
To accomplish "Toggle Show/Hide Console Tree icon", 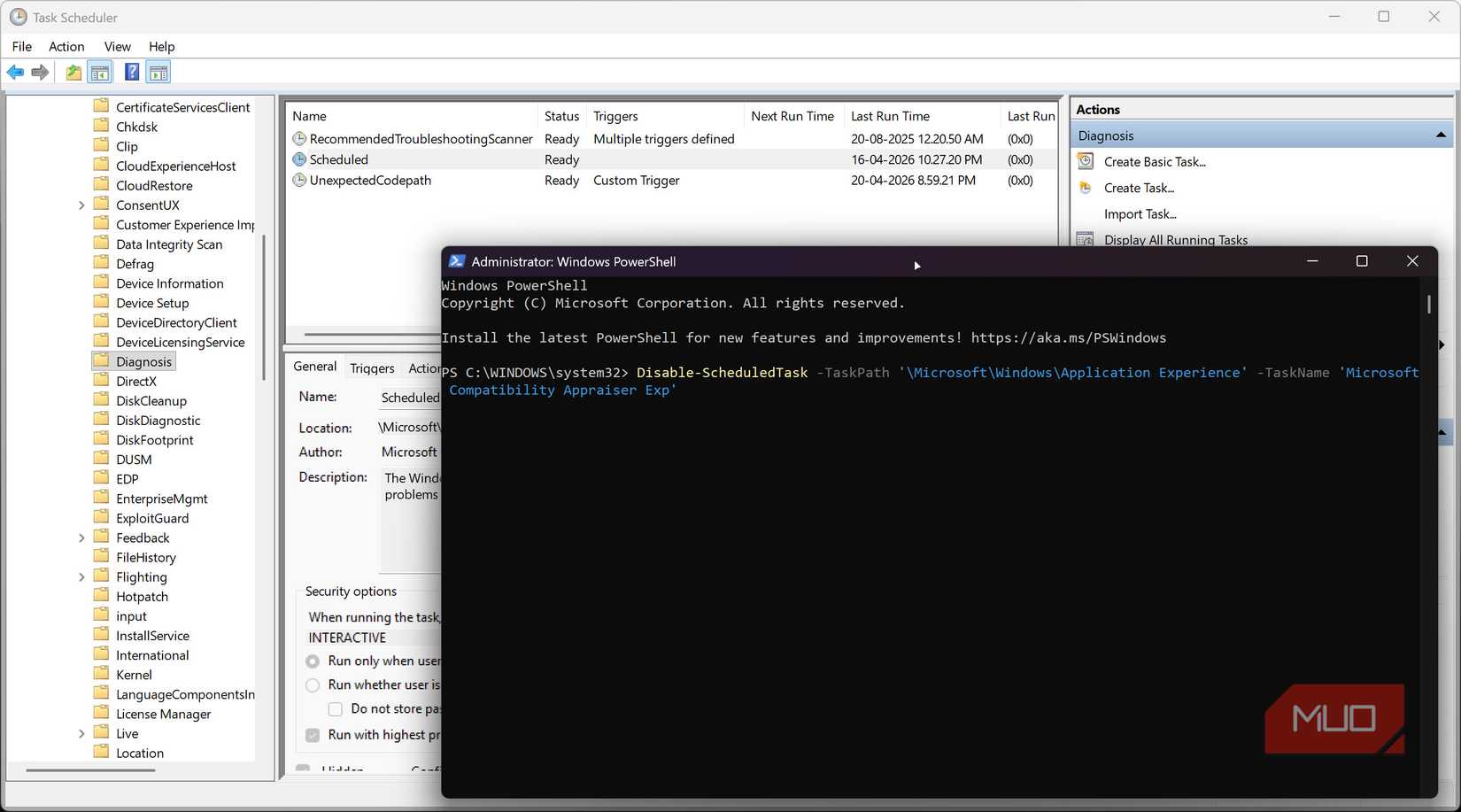I will pos(100,73).
